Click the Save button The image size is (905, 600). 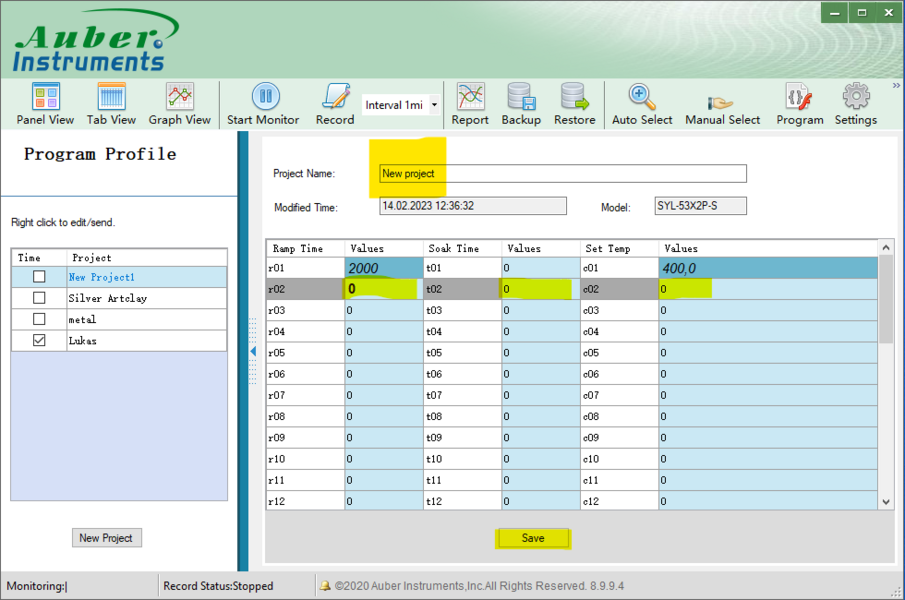click(x=533, y=538)
